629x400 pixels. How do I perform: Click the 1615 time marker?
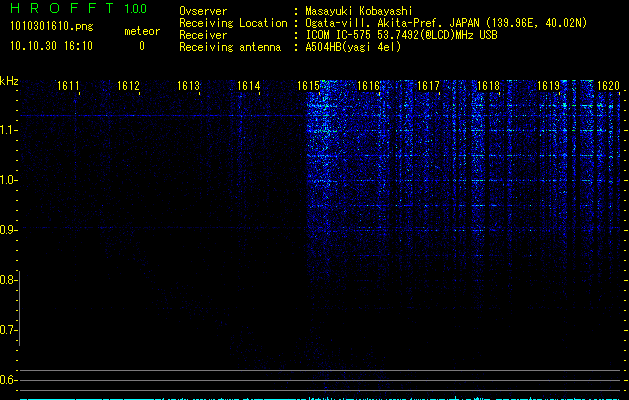[x=308, y=86]
